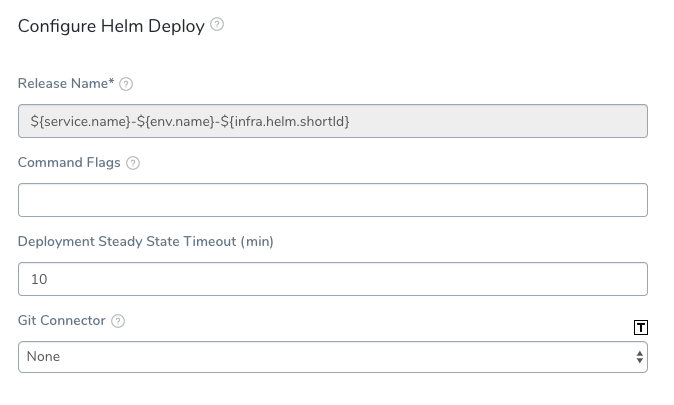Screen dimensions: 674x405
Task: Click the Git Connector label text
Action: 61,321
